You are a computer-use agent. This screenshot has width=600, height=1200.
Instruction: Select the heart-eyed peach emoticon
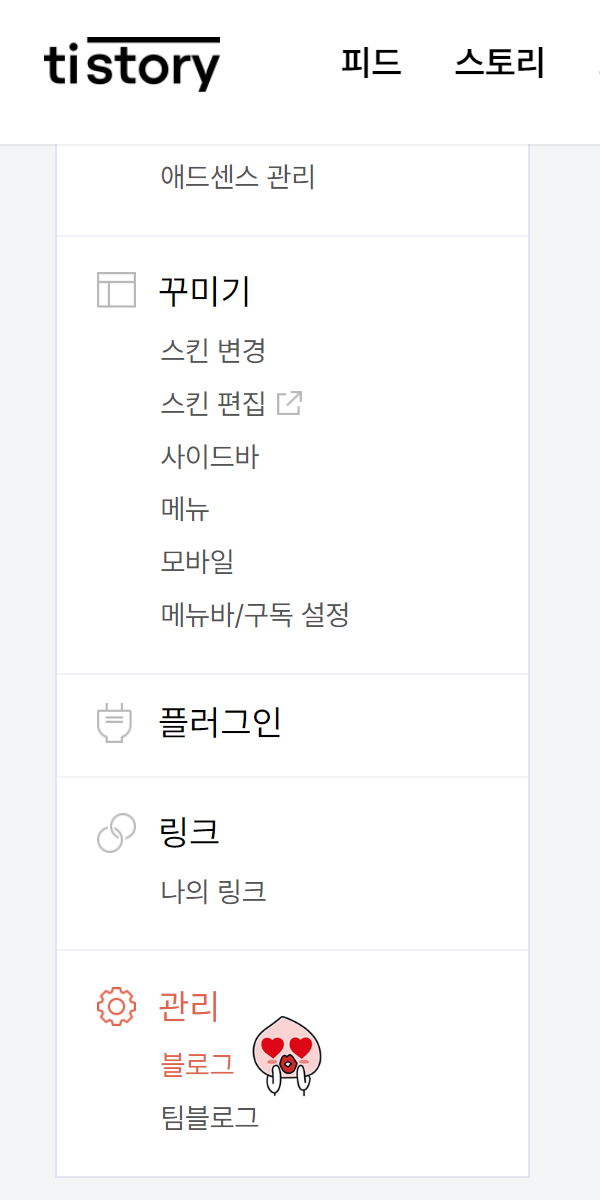(287, 1055)
